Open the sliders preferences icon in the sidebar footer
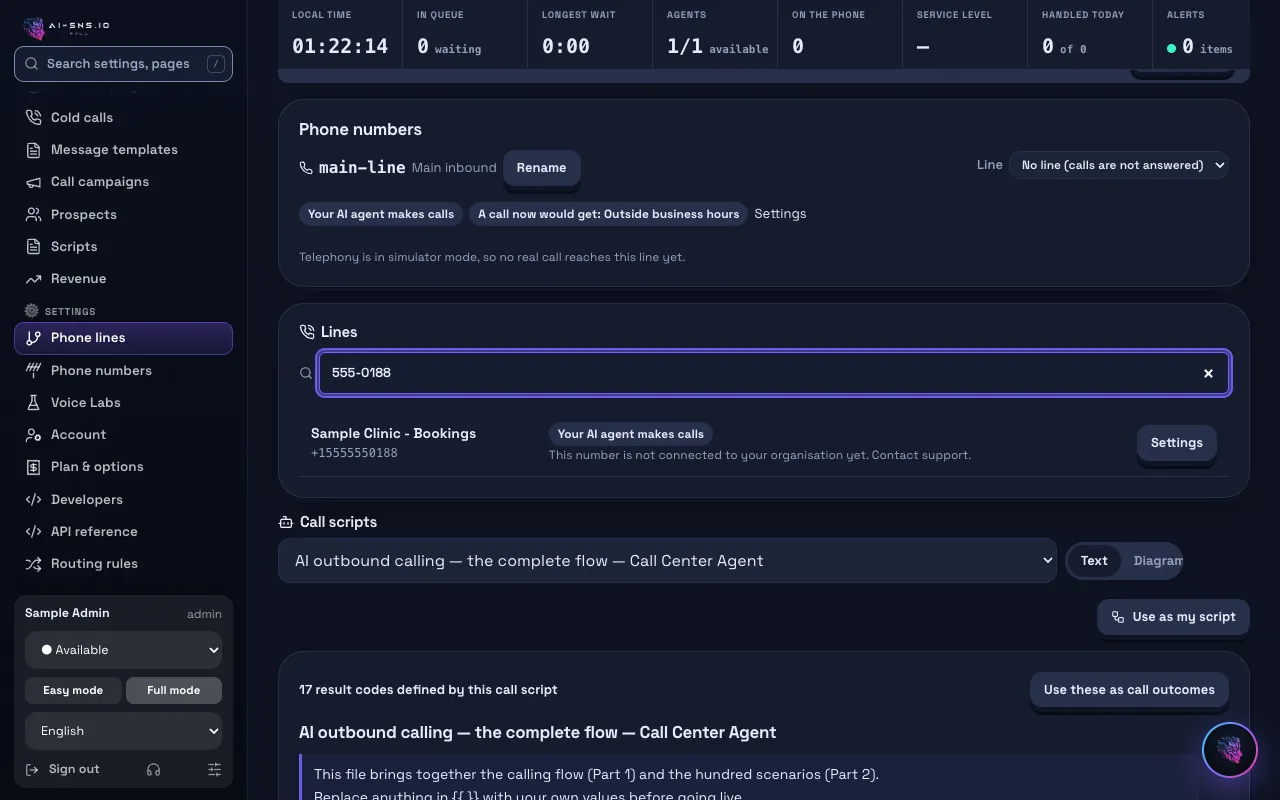The width and height of the screenshot is (1280, 800). point(214,769)
